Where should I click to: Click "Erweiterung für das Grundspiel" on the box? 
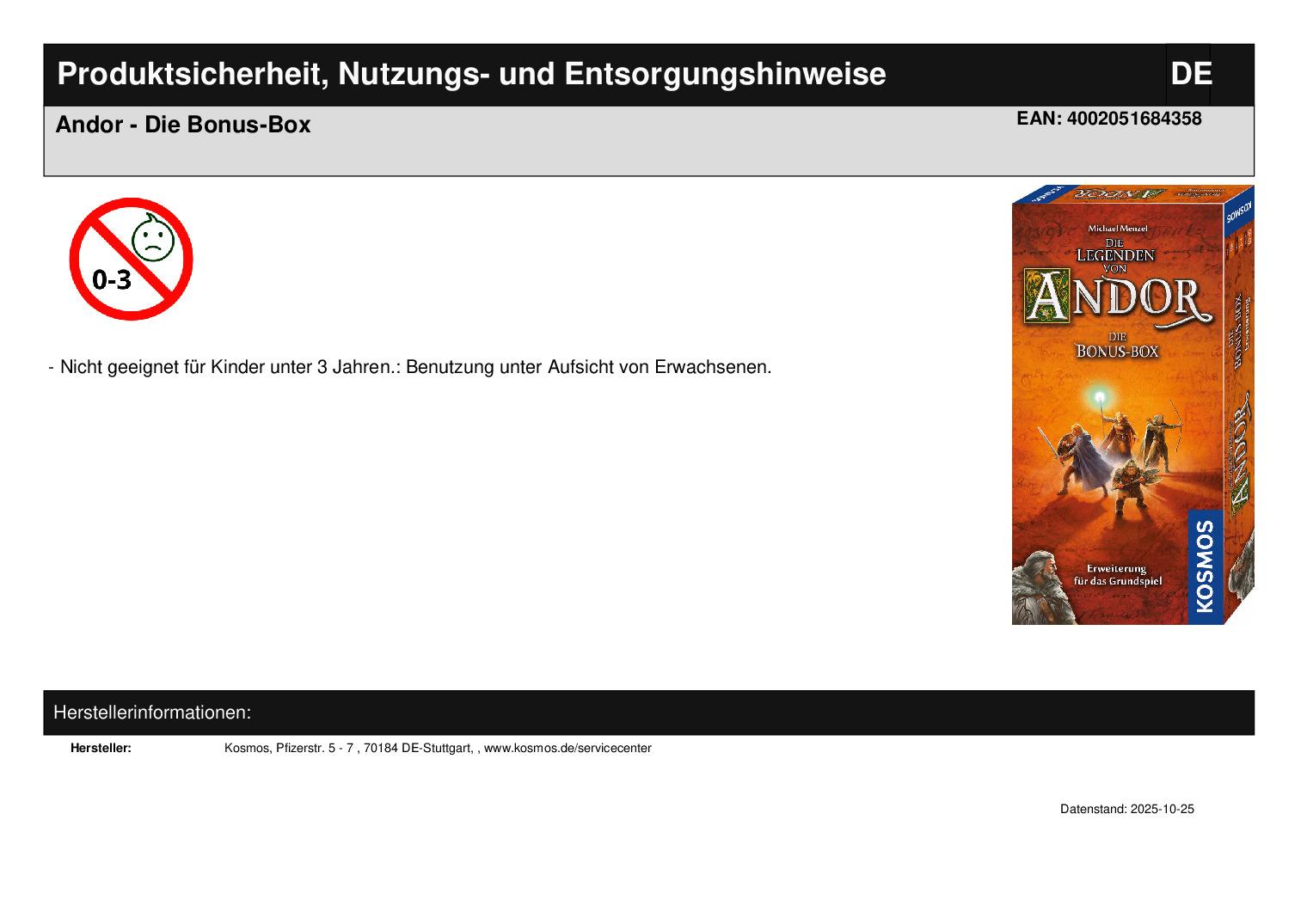[x=1116, y=575]
